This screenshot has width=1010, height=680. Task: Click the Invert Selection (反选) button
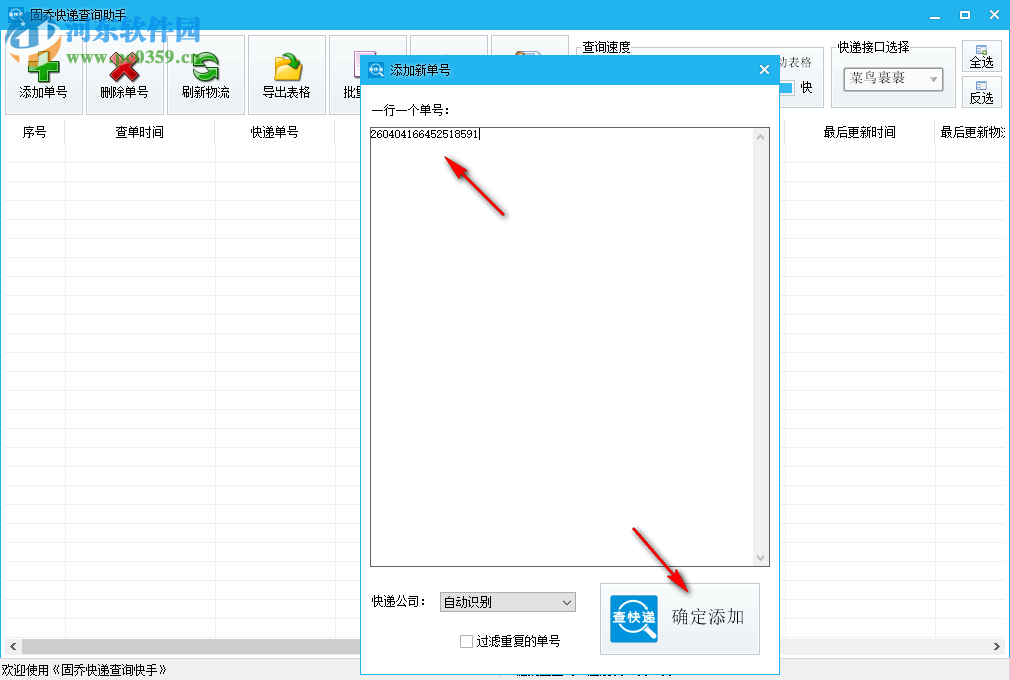[981, 91]
